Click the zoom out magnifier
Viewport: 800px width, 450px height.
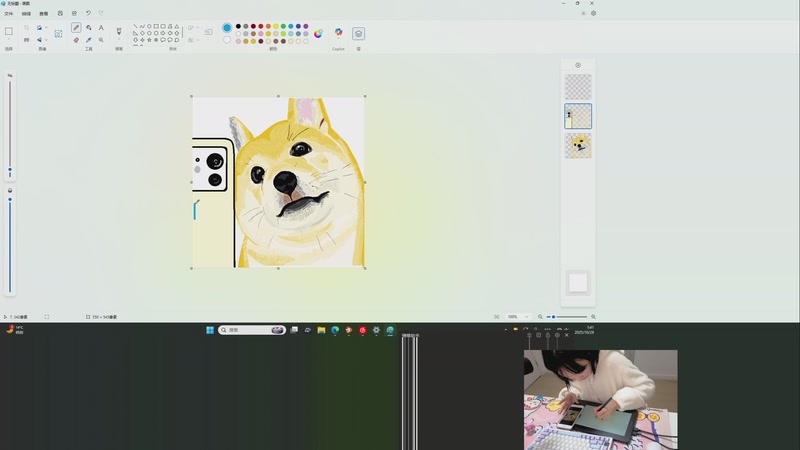pyautogui.click(x=540, y=317)
